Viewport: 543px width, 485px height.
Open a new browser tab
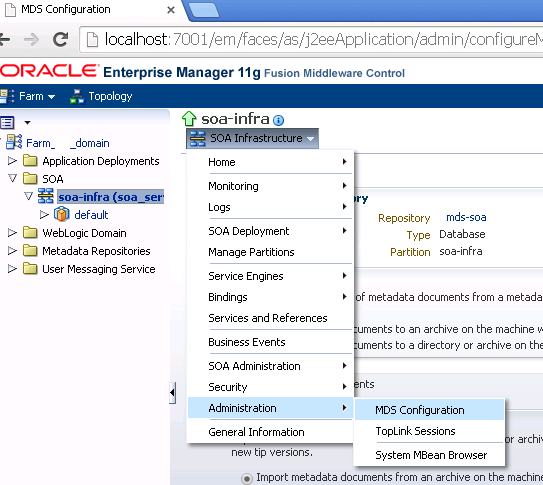click(x=204, y=10)
